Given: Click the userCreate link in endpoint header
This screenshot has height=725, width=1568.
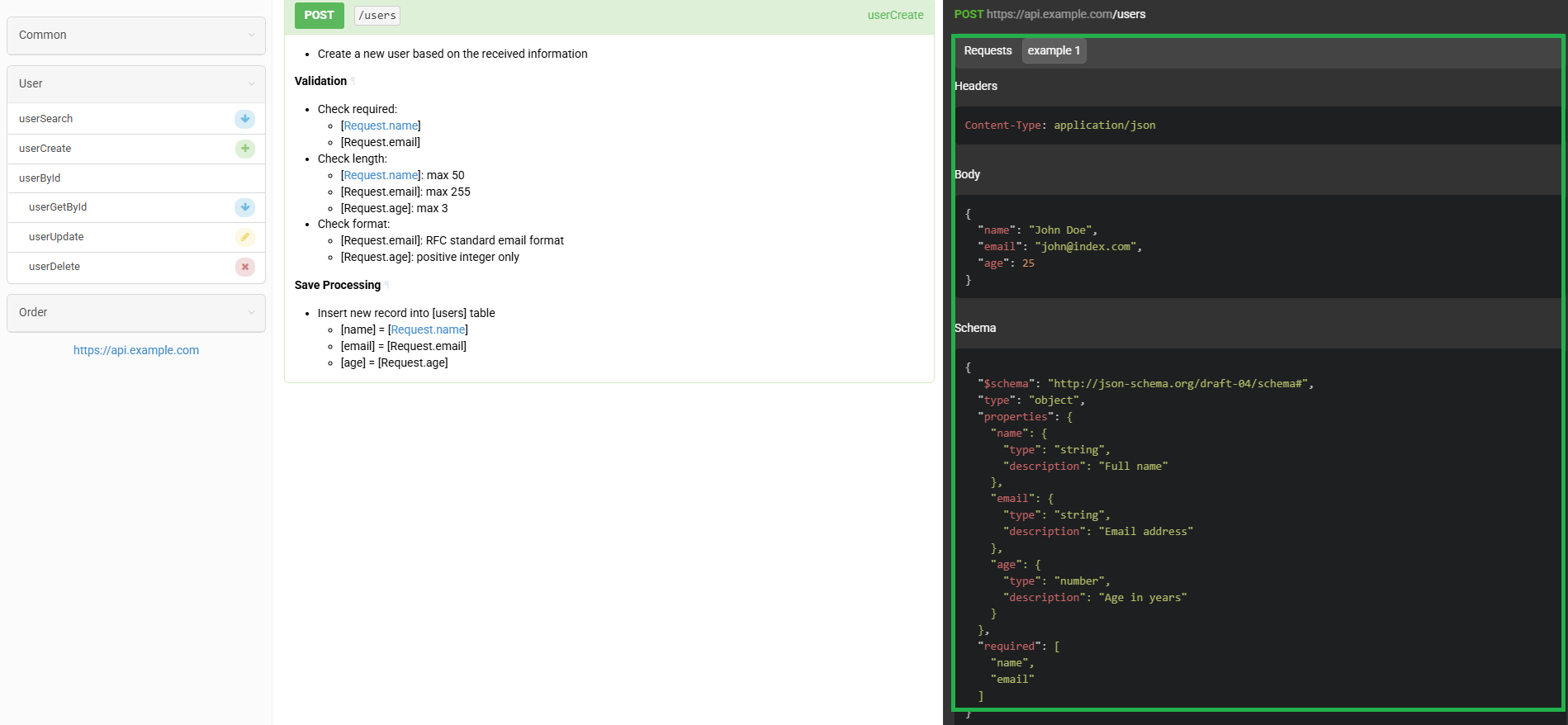Looking at the screenshot, I should [x=895, y=15].
